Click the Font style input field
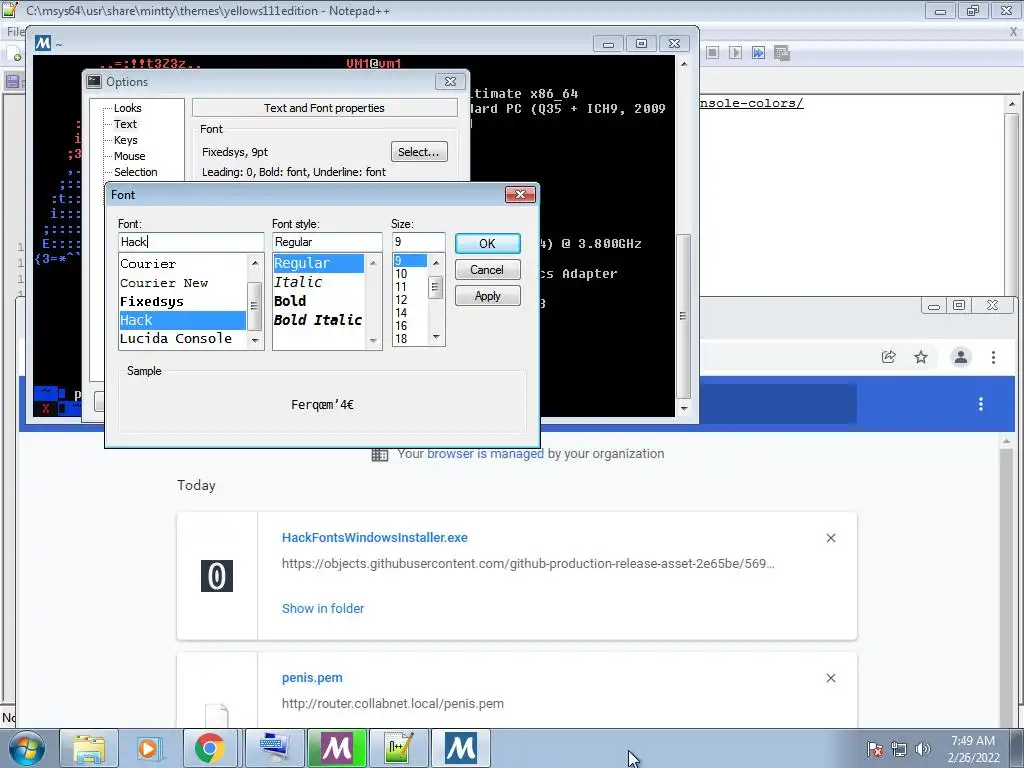Viewport: 1024px width, 768px height. [x=327, y=242]
